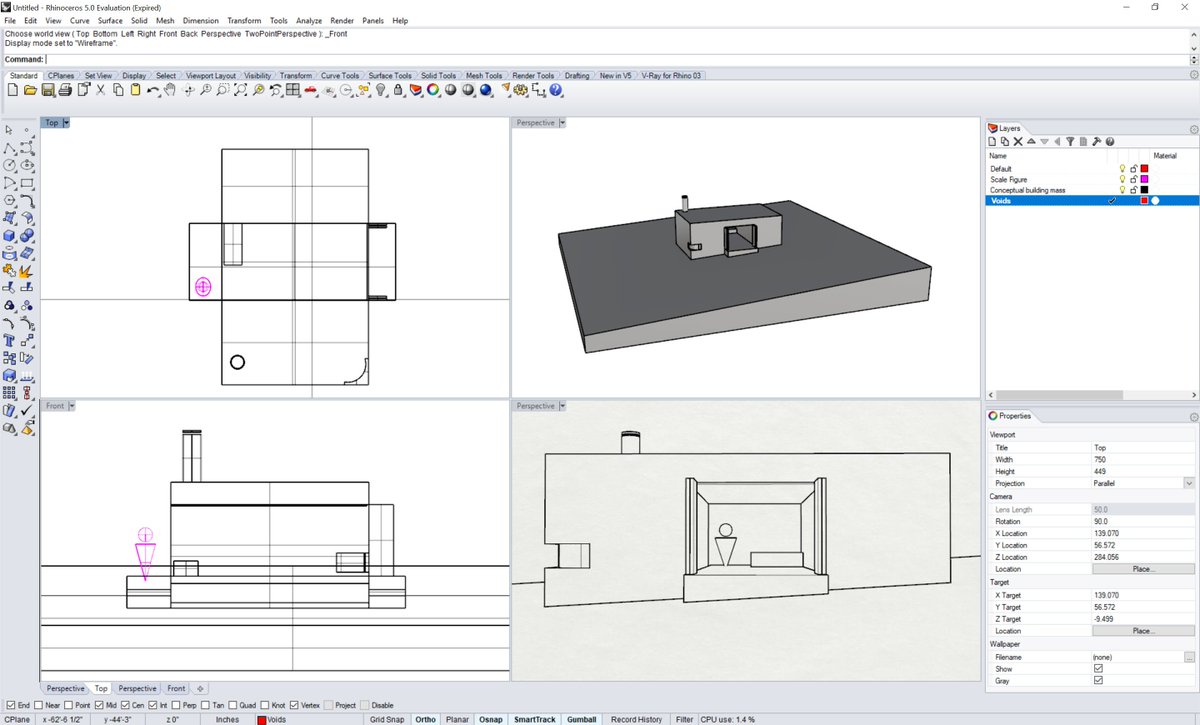Viewport: 1200px width, 725px height.
Task: Save the model using the floppy disk icon
Action: [x=47, y=90]
